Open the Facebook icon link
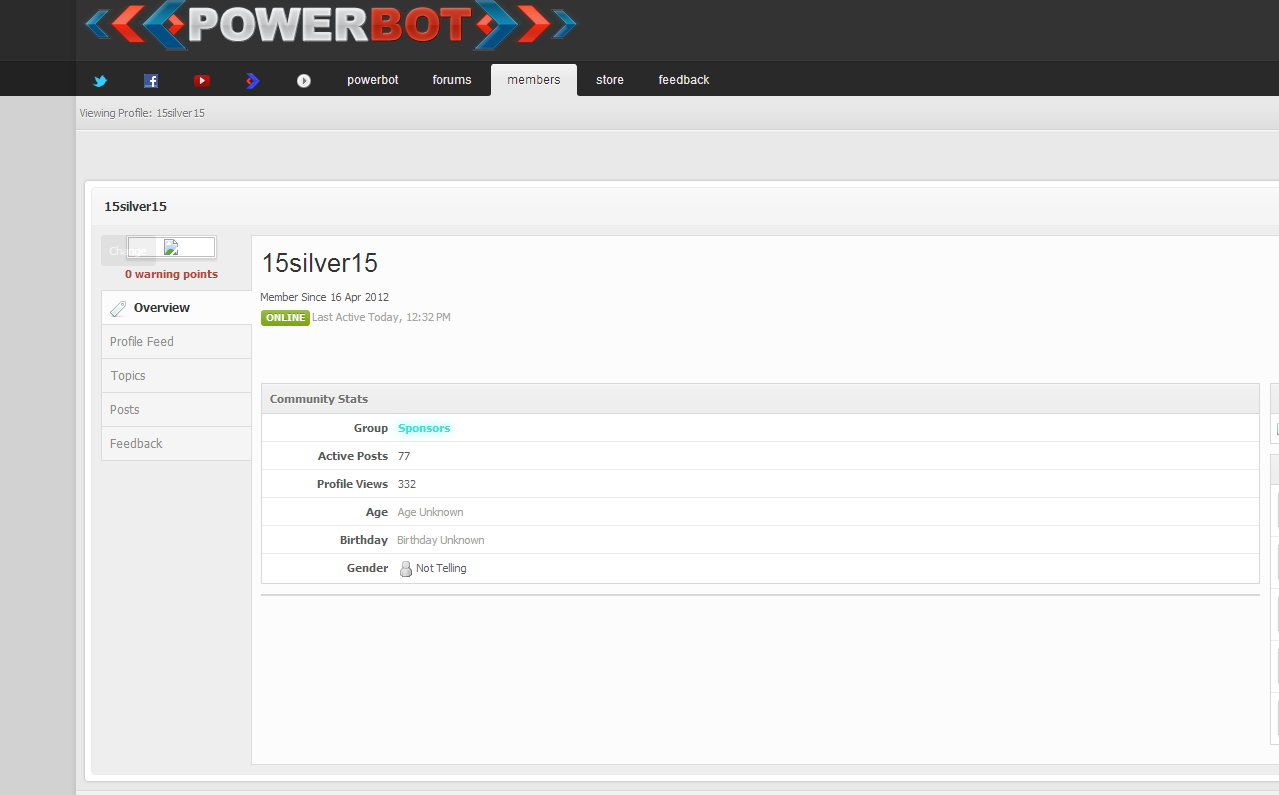1279x795 pixels. pyautogui.click(x=151, y=81)
